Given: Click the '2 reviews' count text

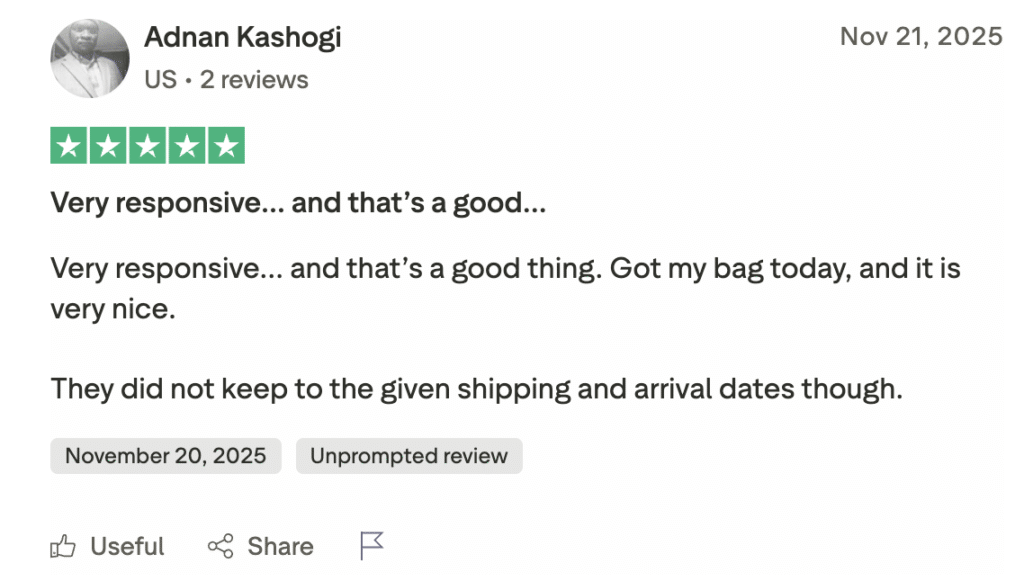Looking at the screenshot, I should 254,80.
